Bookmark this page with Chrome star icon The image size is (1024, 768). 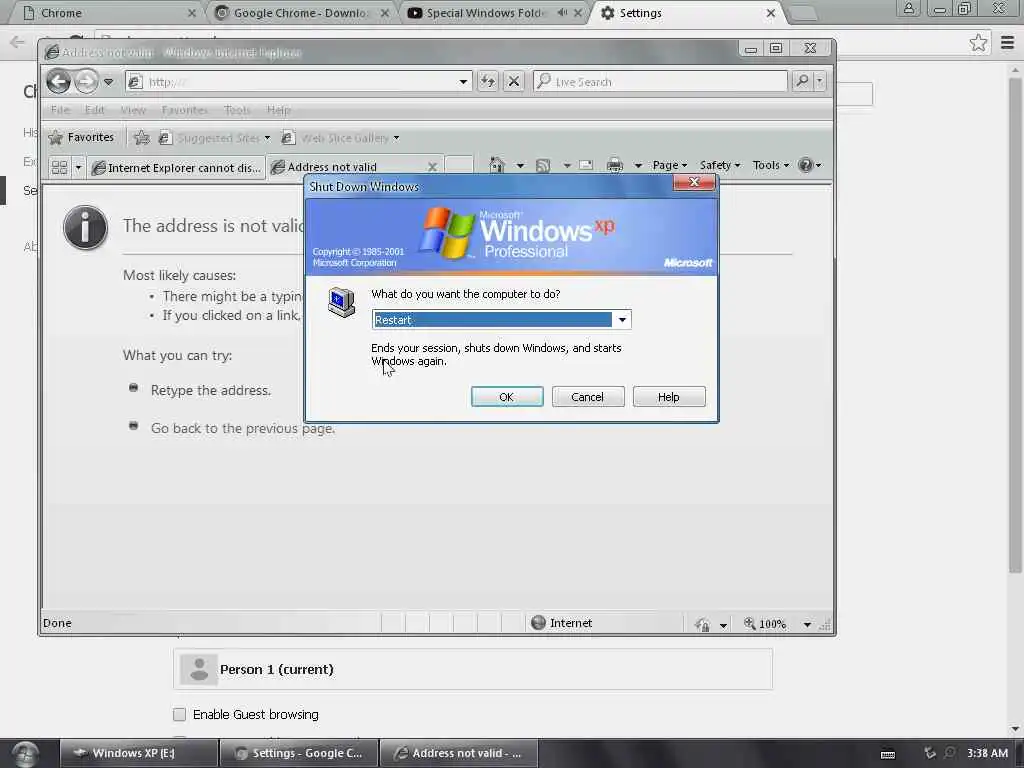pyautogui.click(x=978, y=43)
